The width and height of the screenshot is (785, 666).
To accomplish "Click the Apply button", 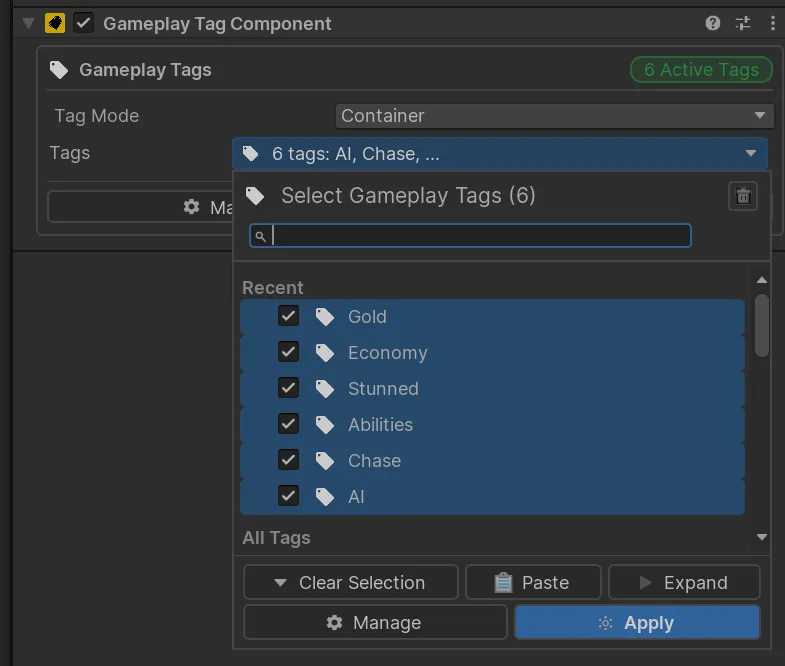I will [x=637, y=622].
